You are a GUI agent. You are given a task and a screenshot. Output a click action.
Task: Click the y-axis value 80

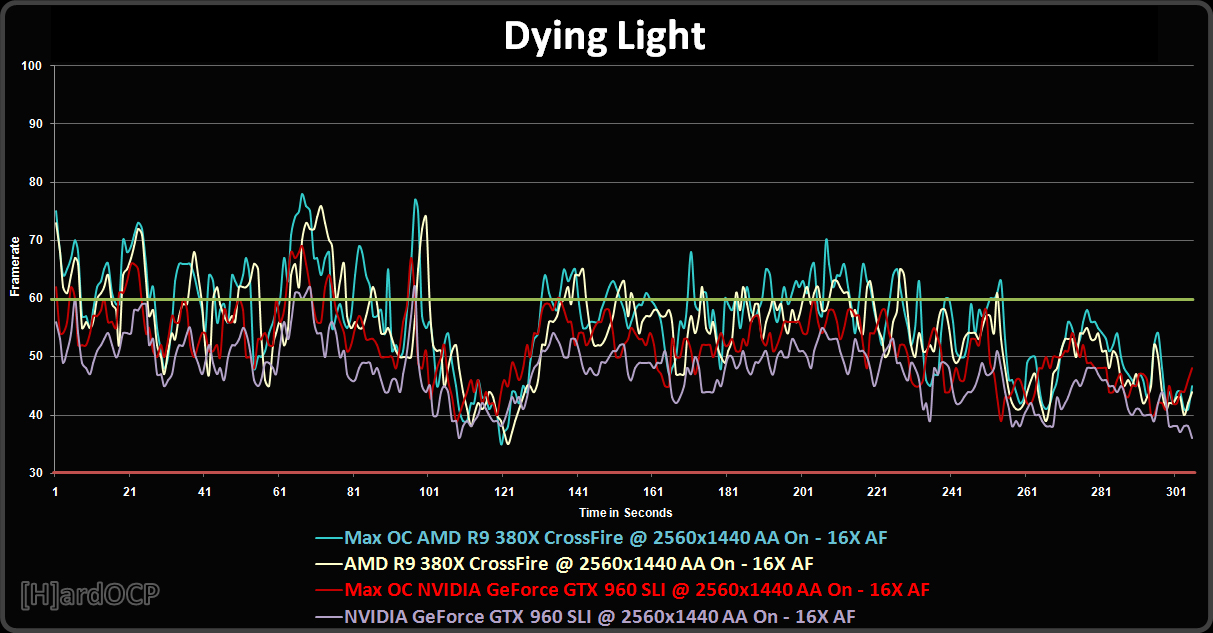pos(34,182)
